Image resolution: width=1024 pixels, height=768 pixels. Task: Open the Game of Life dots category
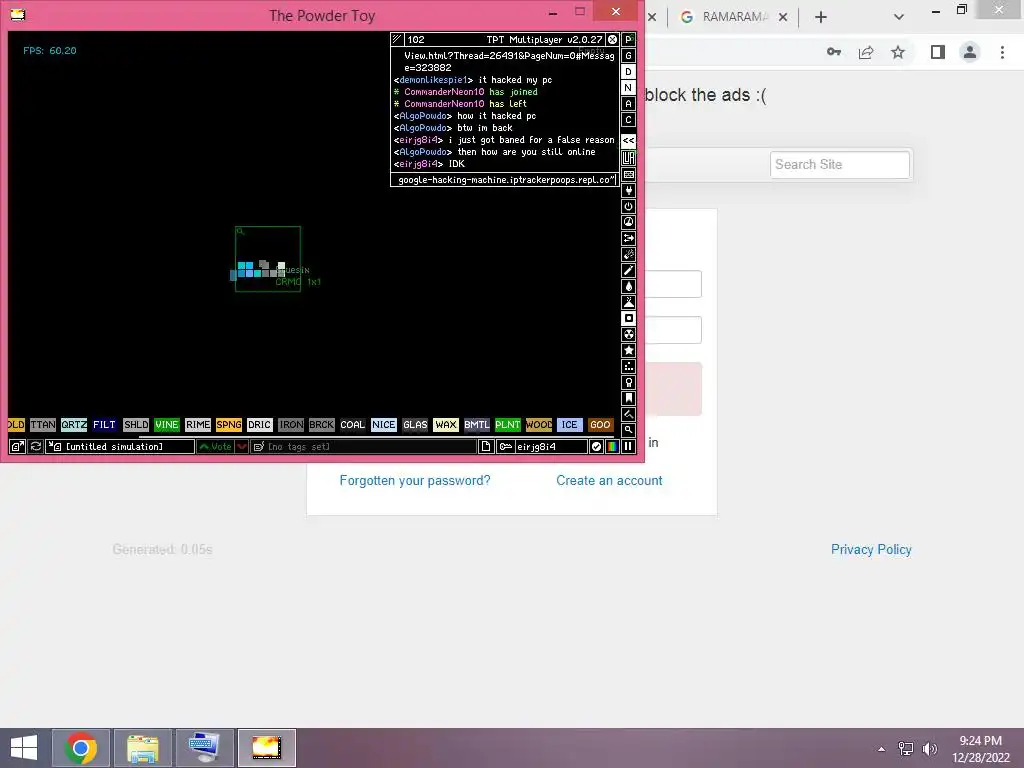pos(628,366)
